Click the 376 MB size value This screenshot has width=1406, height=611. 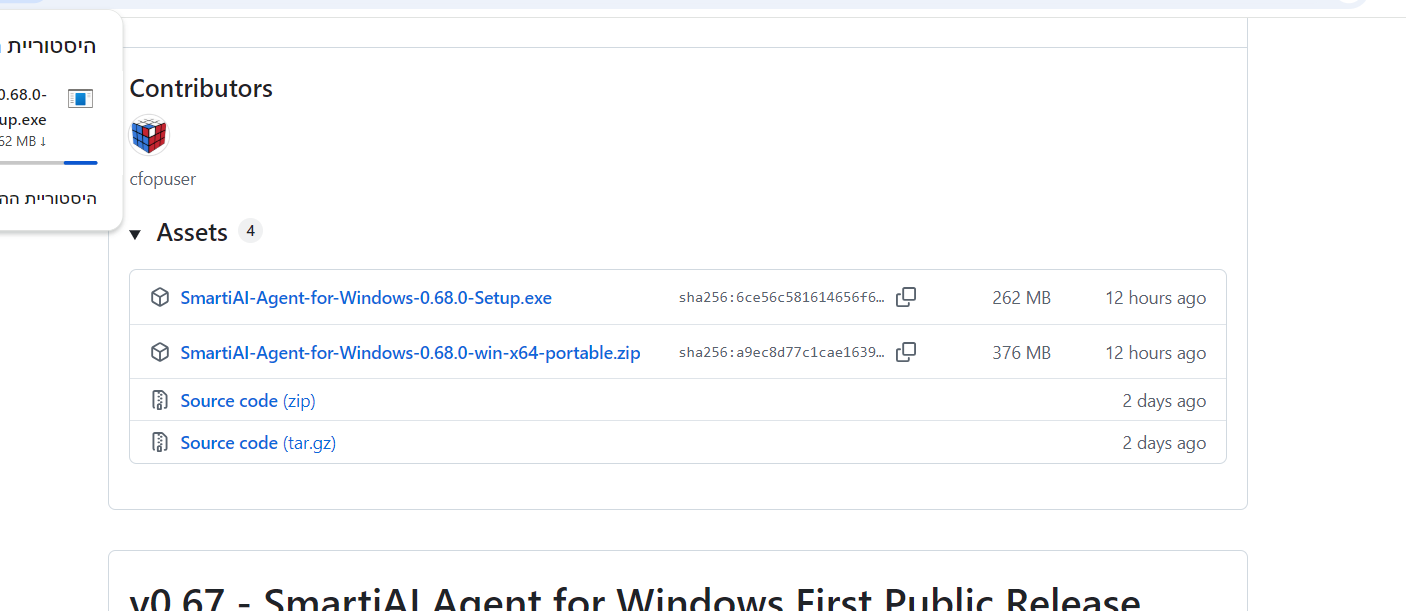(1021, 353)
